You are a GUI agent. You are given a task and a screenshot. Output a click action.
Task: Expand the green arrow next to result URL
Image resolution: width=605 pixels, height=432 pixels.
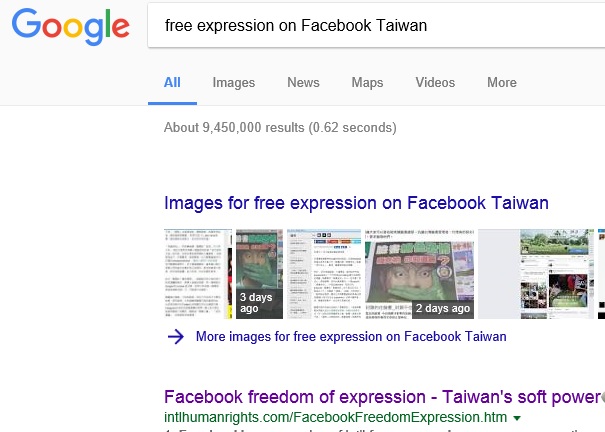517,418
